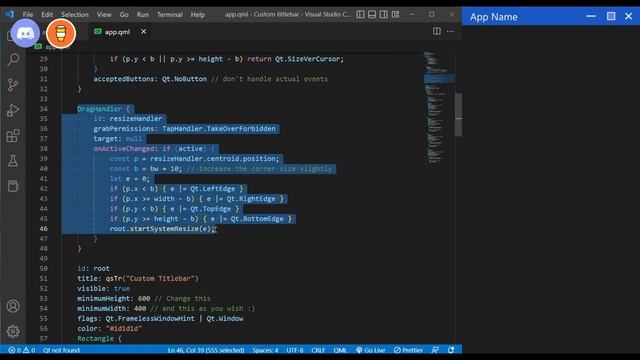
Task: Close the app.qml tab
Action: (x=144, y=31)
